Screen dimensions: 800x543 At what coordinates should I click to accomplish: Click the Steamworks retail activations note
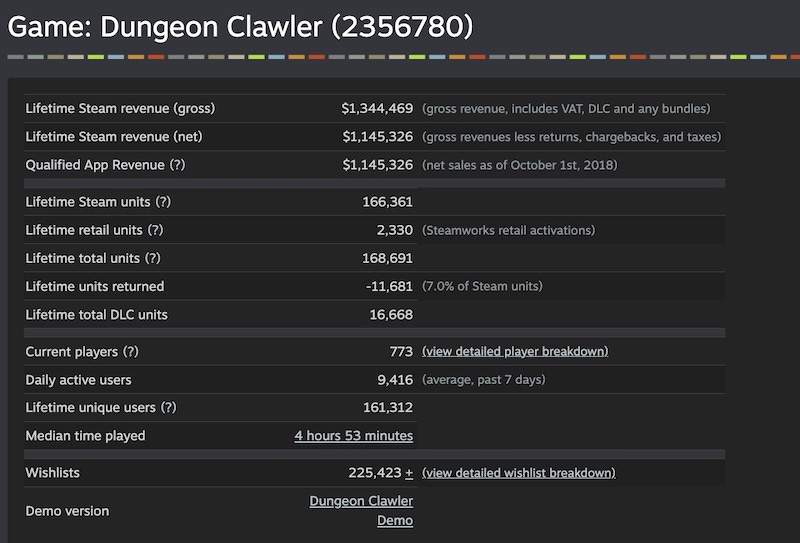point(508,230)
